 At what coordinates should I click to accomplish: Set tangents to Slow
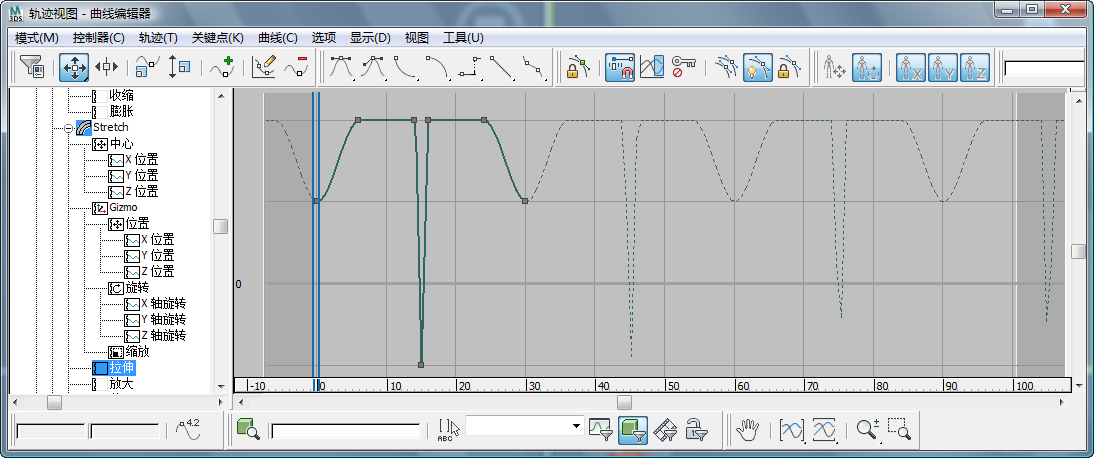click(x=437, y=68)
